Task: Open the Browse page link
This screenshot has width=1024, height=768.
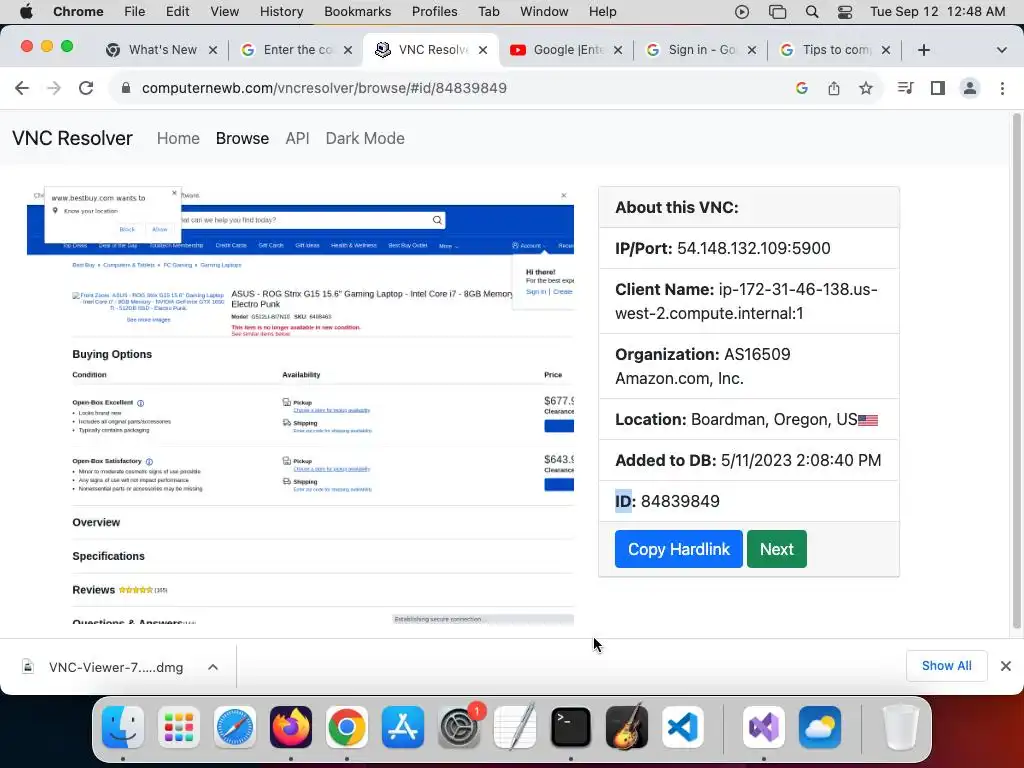Action: [x=242, y=138]
